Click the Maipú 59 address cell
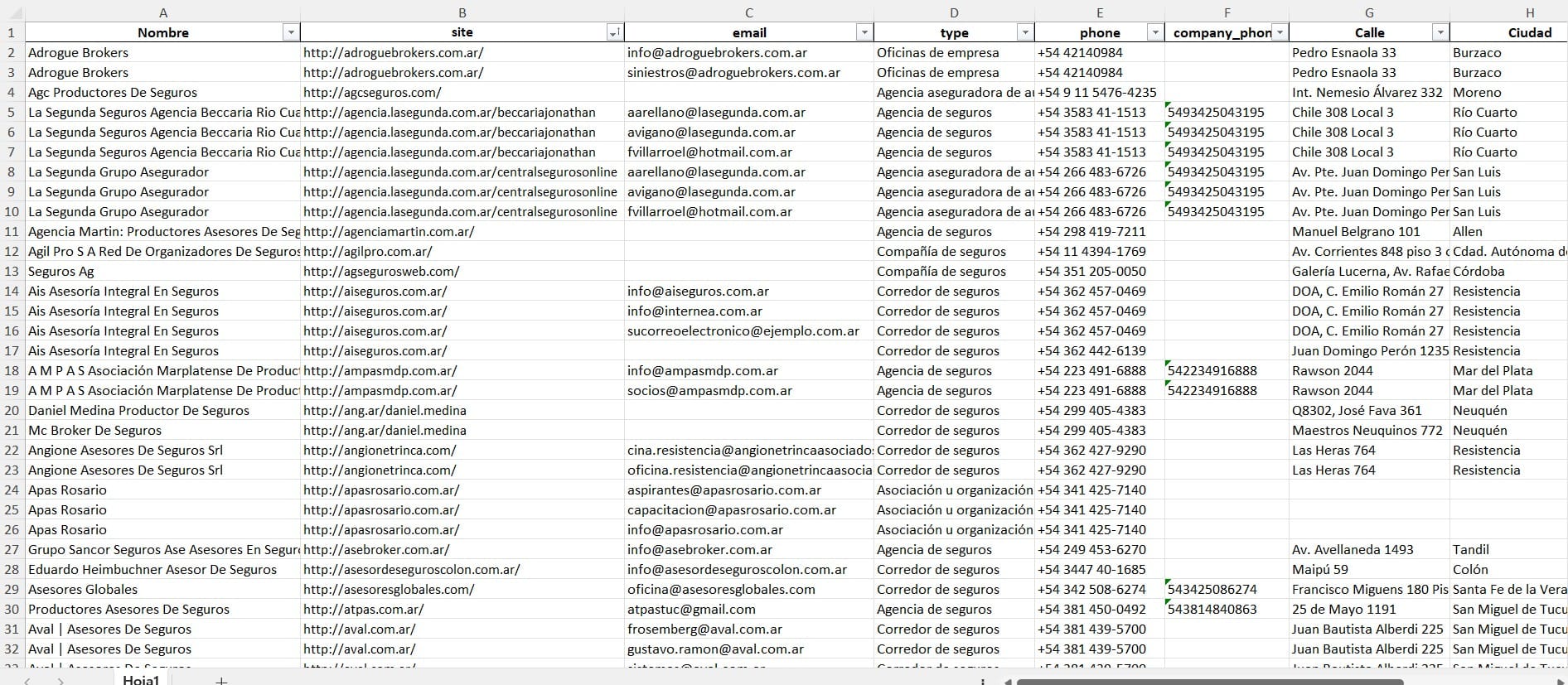Viewport: 1568px width, 685px height. pyautogui.click(x=1369, y=569)
